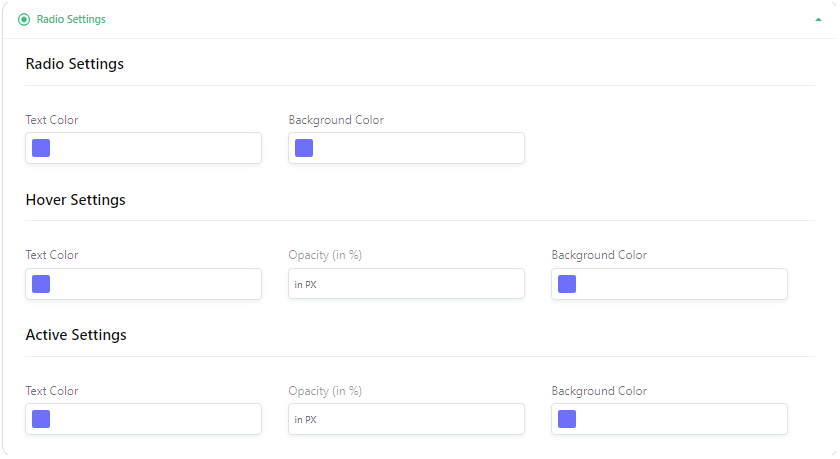Open the Active Settings Background Color swatch
The image size is (840, 459).
(x=567, y=419)
